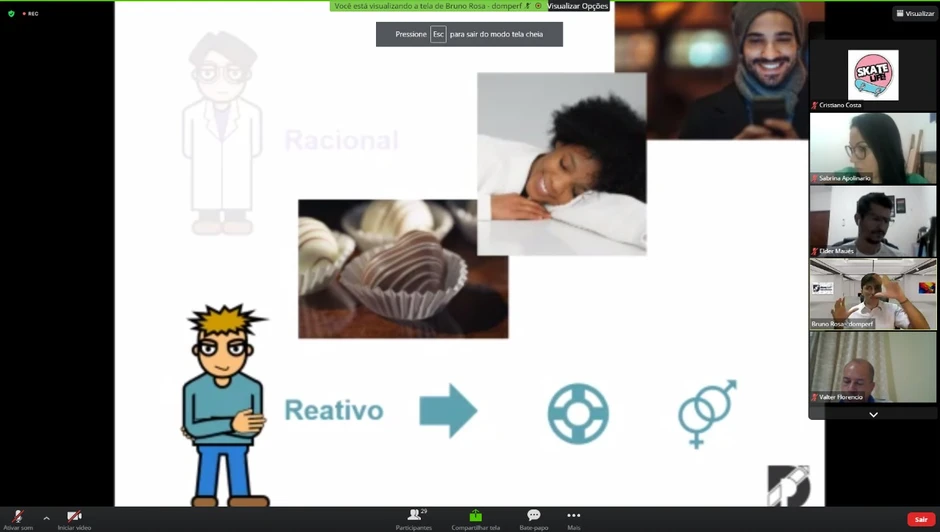Image resolution: width=940 pixels, height=532 pixels.
Task: Click the green screen-sharing notification bar
Action: [x=437, y=6]
